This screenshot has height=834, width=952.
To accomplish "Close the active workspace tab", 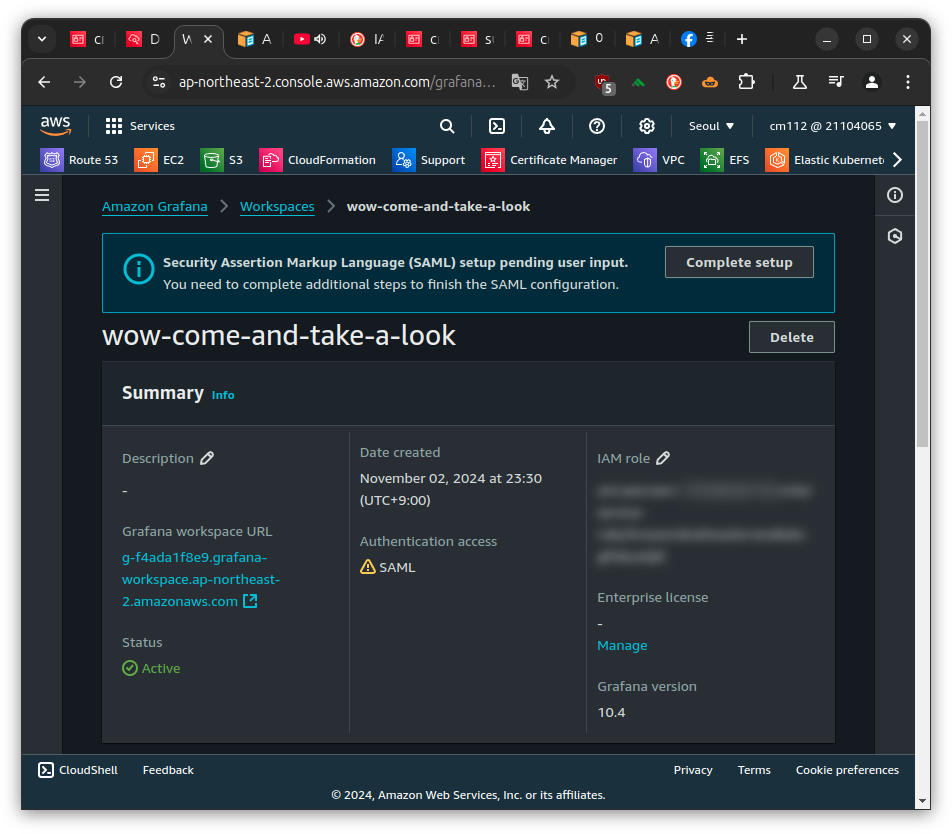I will [208, 39].
